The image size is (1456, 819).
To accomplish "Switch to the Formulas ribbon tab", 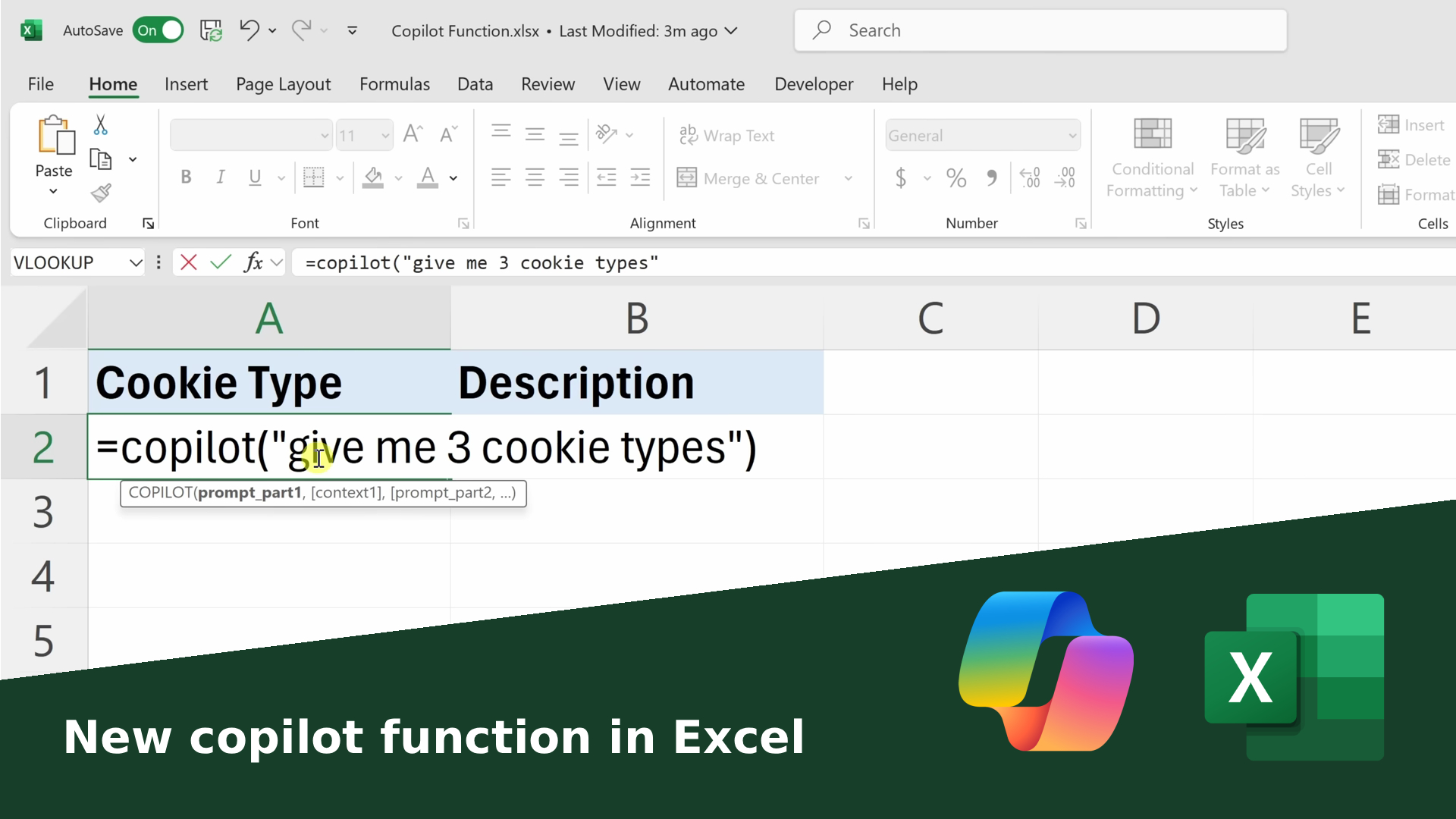I will [x=394, y=84].
